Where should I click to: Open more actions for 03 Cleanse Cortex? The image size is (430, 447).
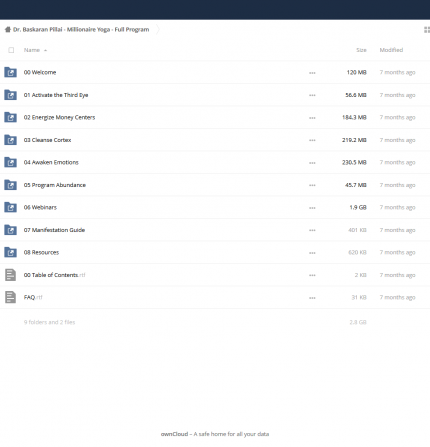point(312,140)
